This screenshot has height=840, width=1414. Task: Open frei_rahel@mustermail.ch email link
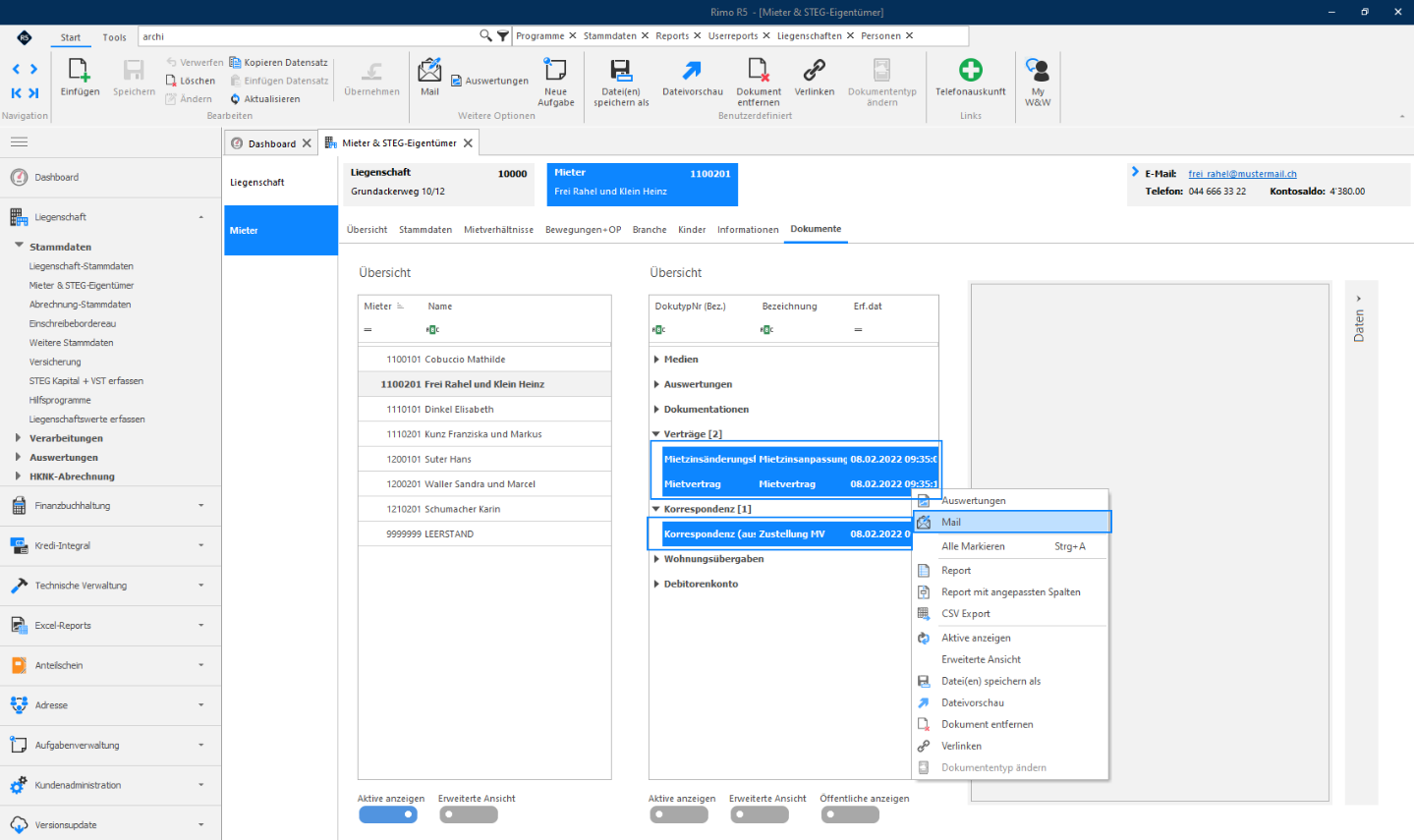(x=1242, y=174)
